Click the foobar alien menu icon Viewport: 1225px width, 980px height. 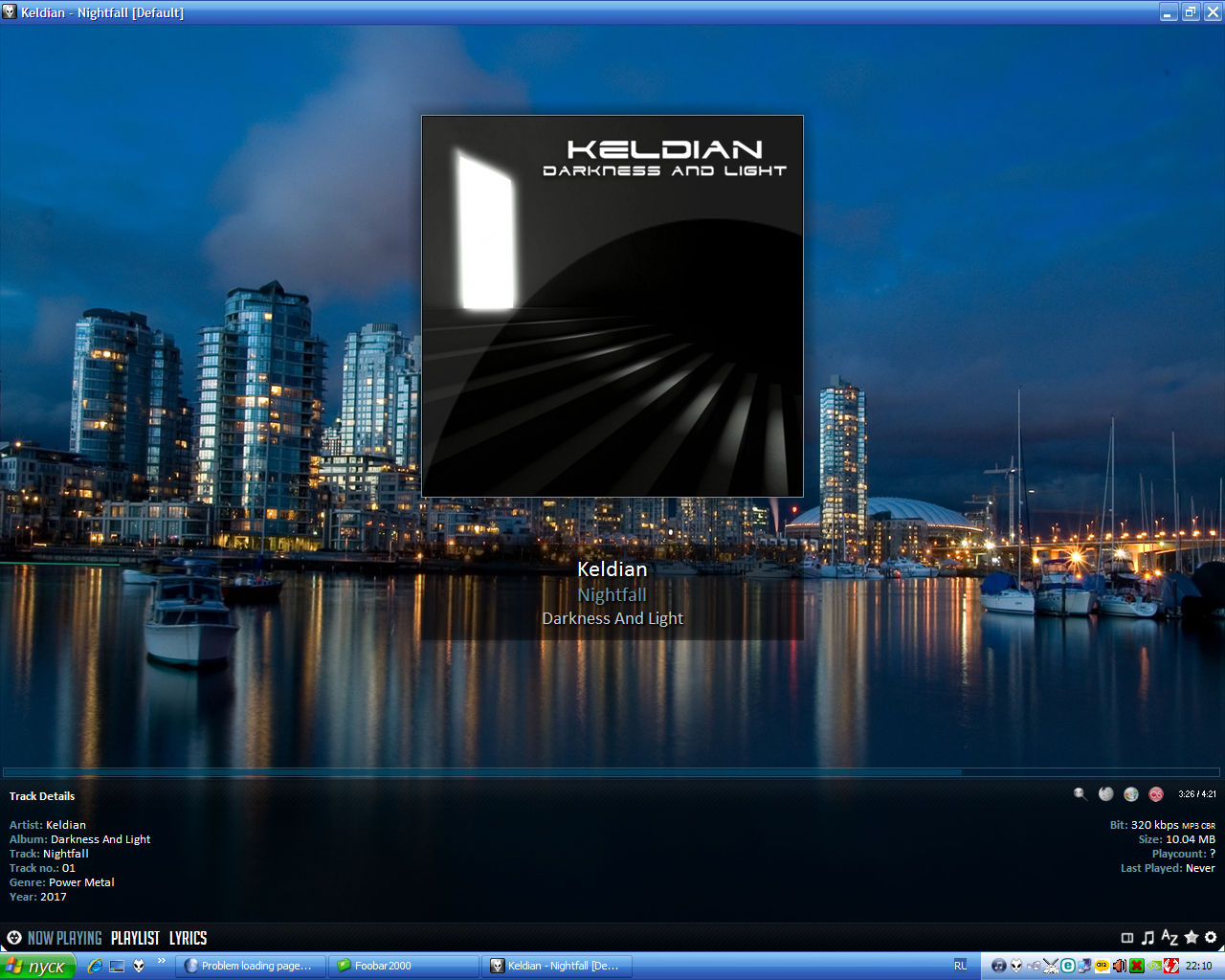point(14,938)
